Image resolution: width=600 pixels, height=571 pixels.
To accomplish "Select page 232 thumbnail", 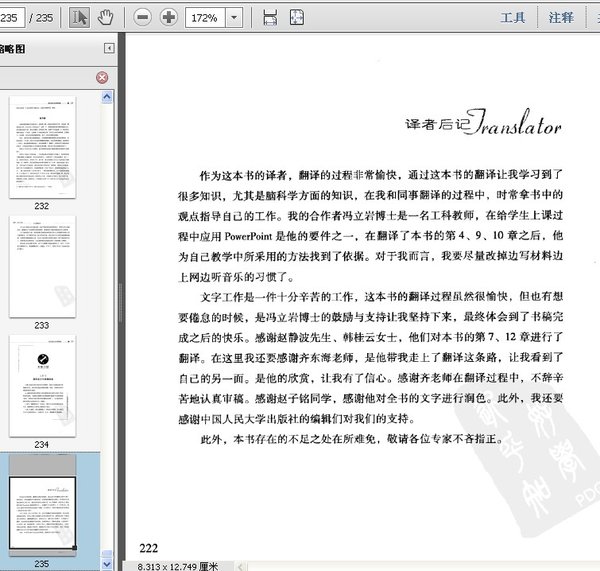I will [x=42, y=147].
